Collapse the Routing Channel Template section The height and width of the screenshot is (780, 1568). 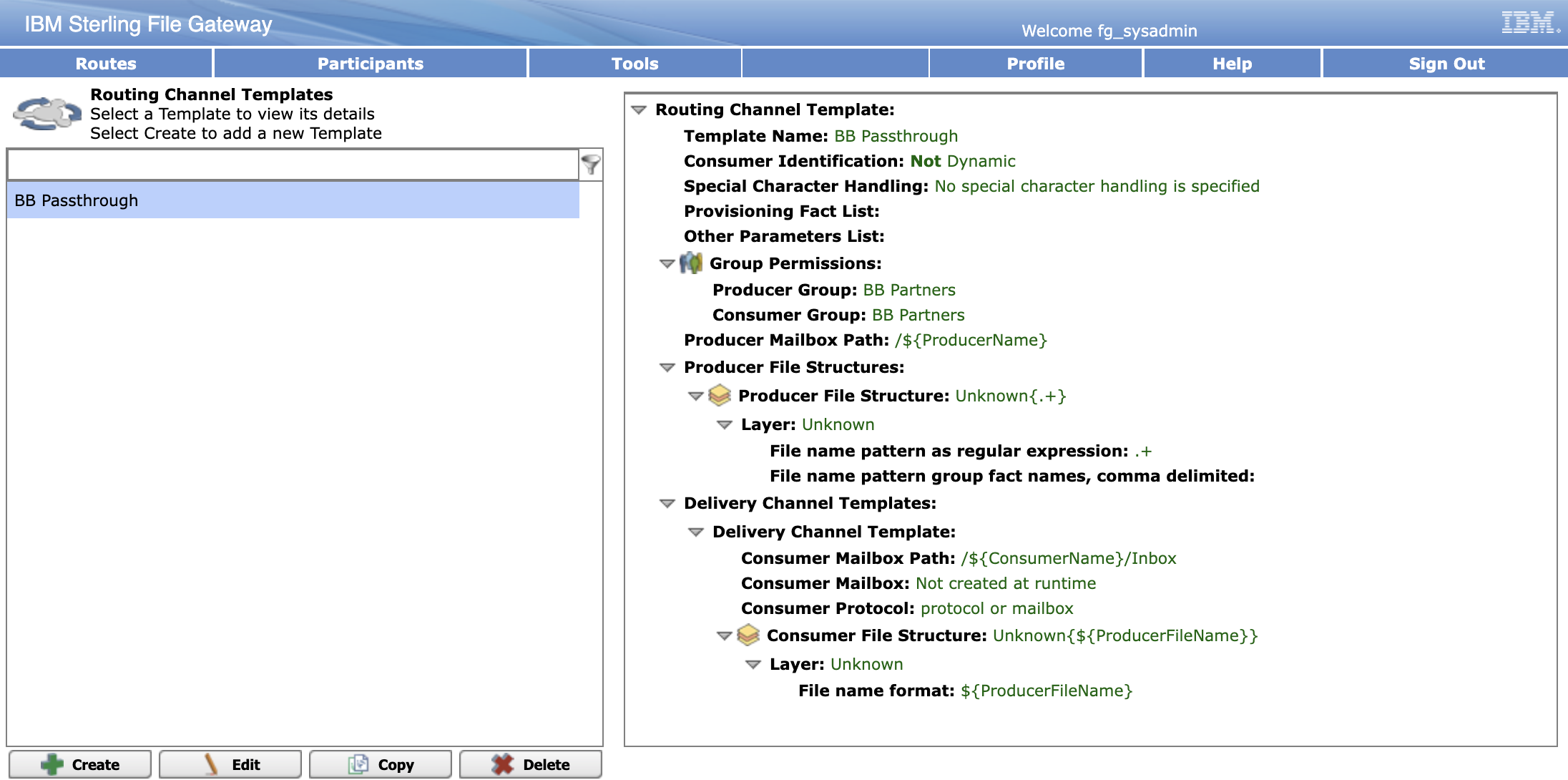639,110
